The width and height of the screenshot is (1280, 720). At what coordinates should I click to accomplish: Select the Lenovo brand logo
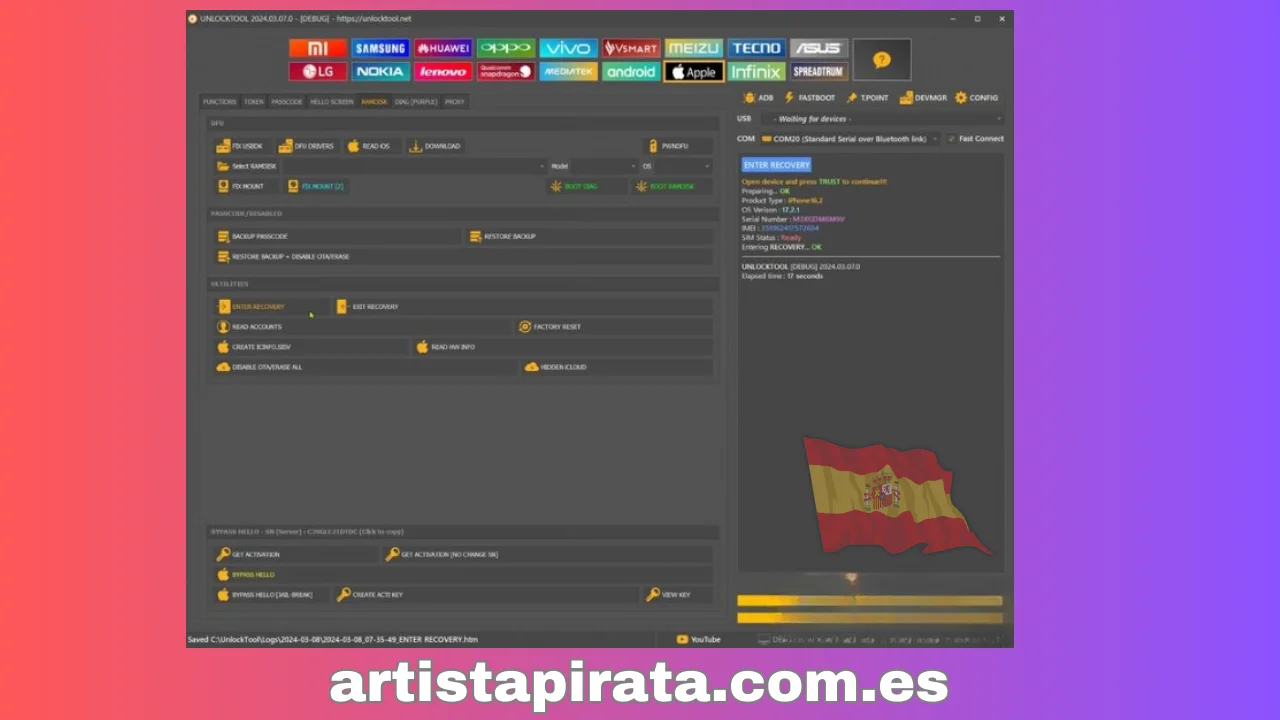pos(443,72)
